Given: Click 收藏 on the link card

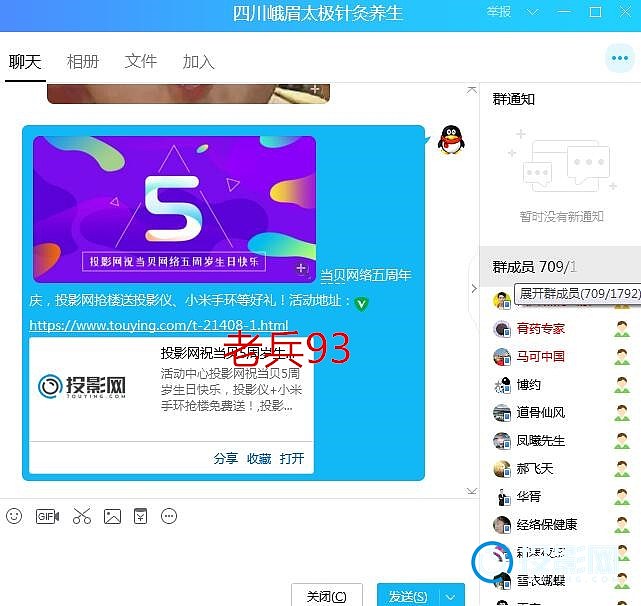Looking at the screenshot, I should [x=259, y=458].
